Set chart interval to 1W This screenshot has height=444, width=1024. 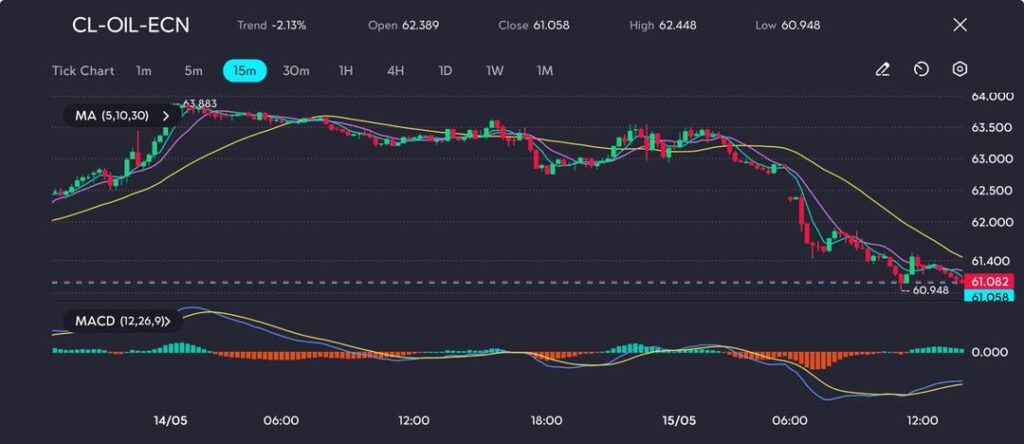pos(495,71)
